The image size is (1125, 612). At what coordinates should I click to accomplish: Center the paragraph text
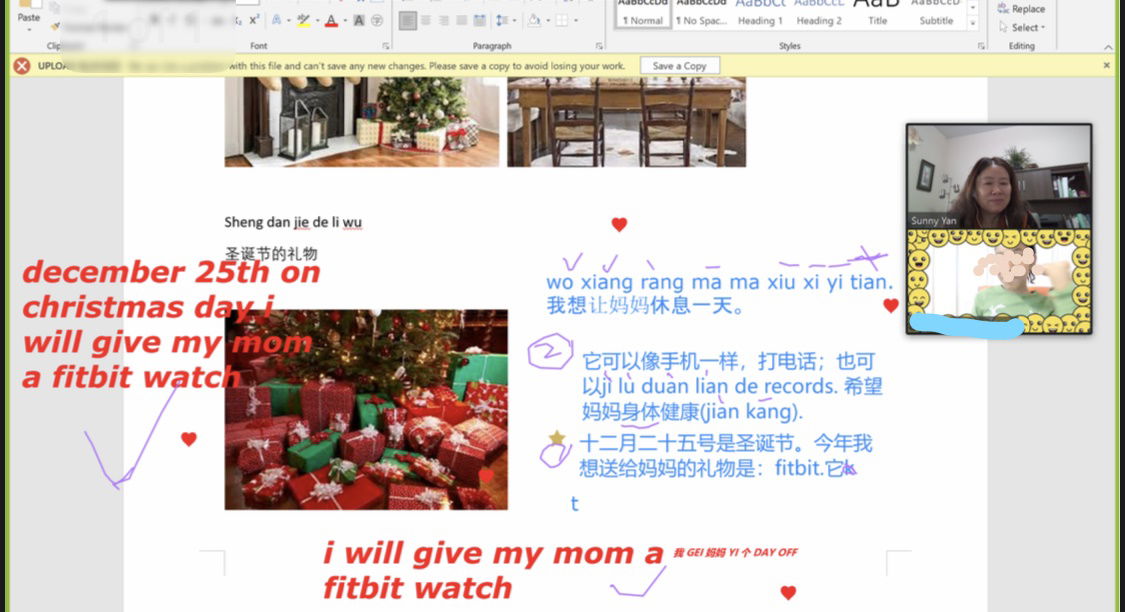[425, 20]
